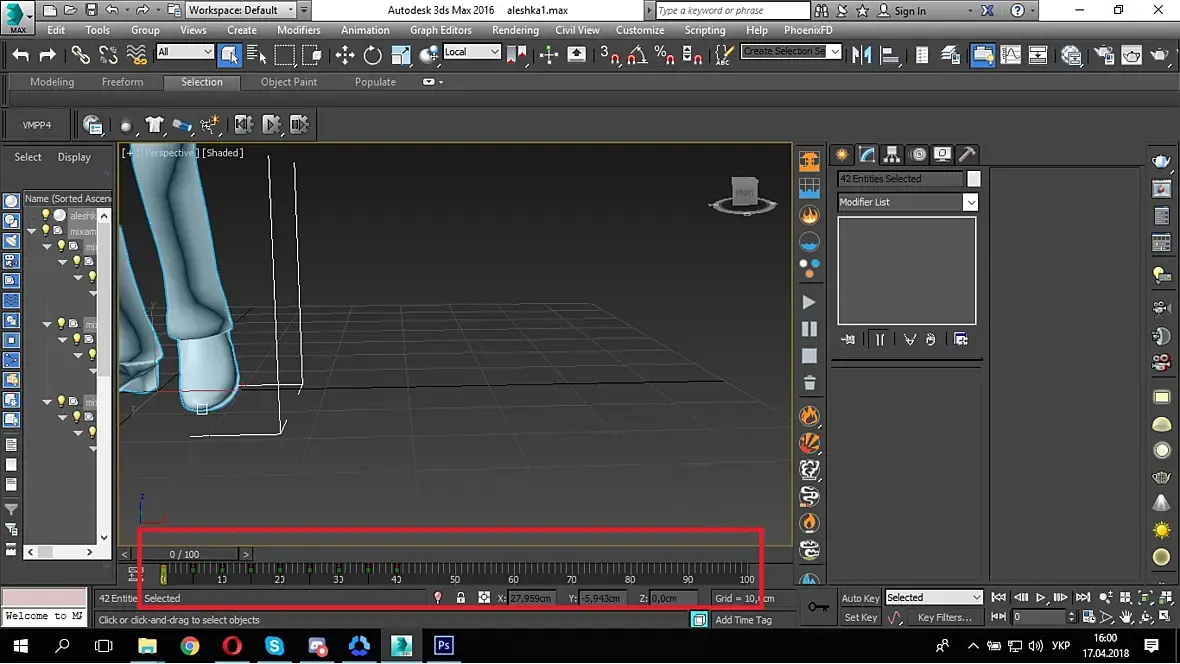Select the Move tool in main toolbar
The width and height of the screenshot is (1180, 664).
(x=345, y=55)
